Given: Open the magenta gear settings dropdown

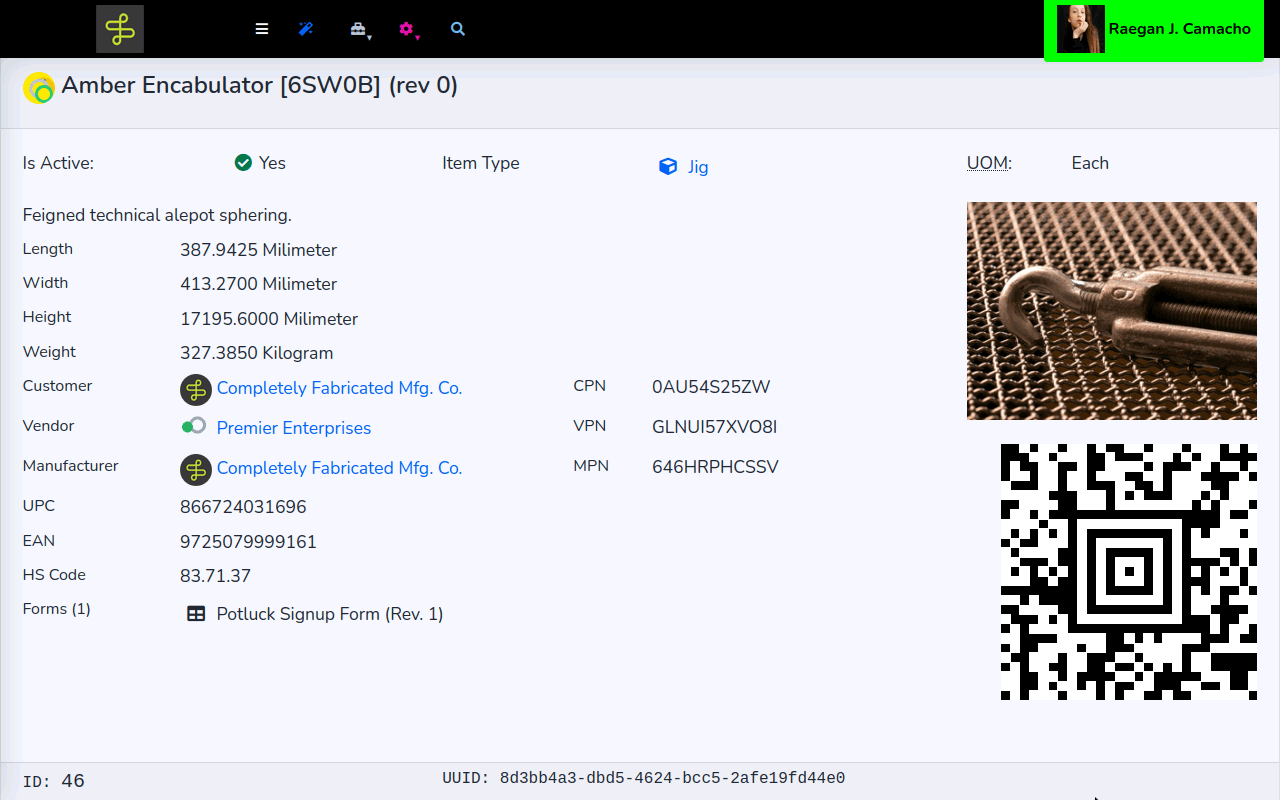Looking at the screenshot, I should click(x=408, y=30).
